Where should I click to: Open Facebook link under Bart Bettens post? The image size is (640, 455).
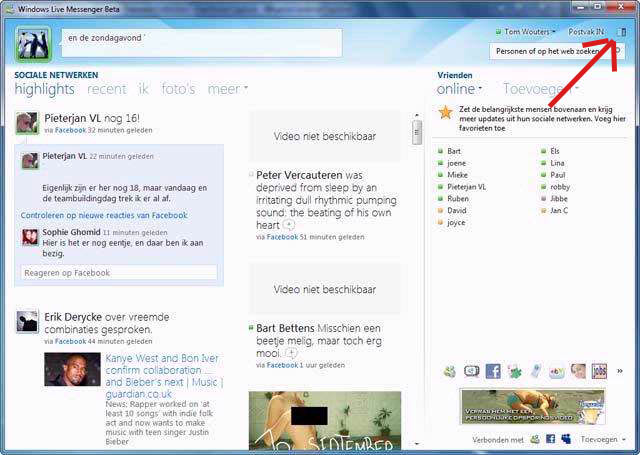point(282,365)
